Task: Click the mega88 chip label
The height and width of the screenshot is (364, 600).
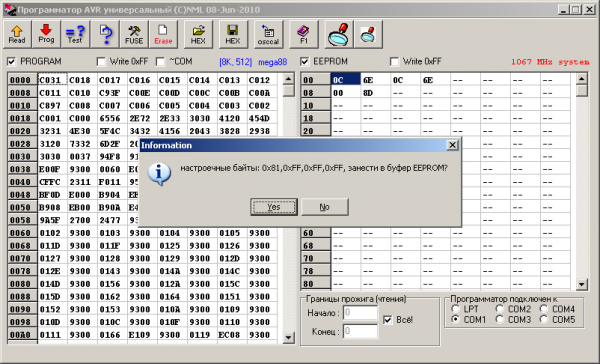Action: pyautogui.click(x=272, y=62)
